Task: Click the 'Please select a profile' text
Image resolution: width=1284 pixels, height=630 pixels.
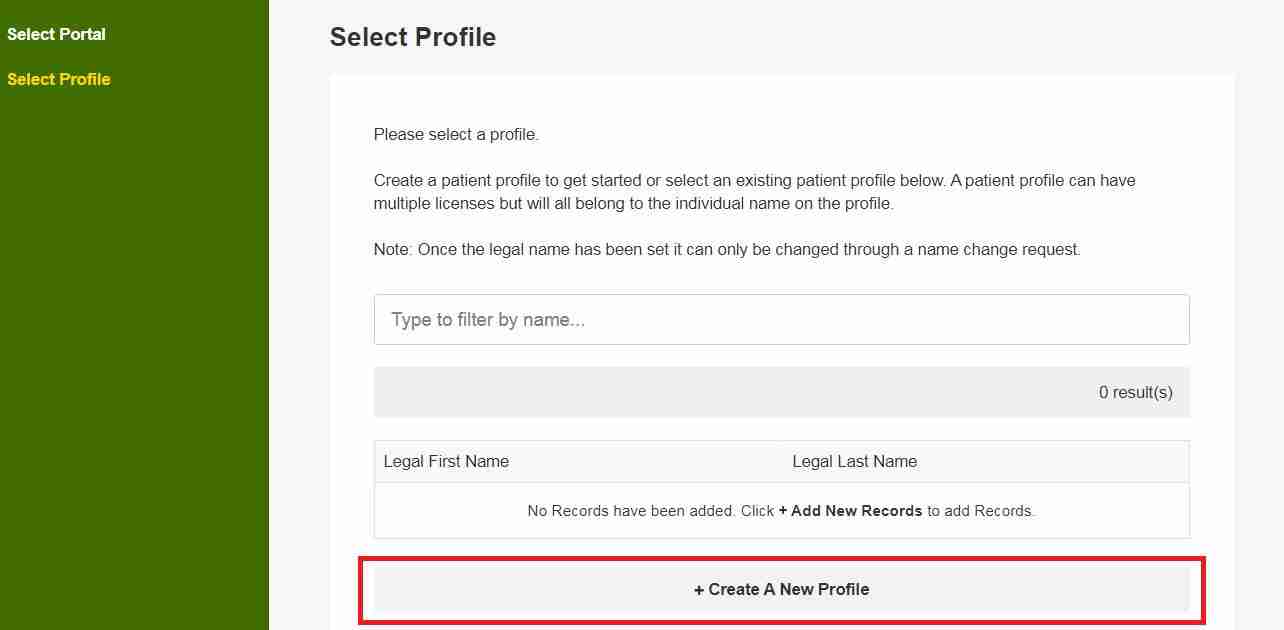Action: click(456, 134)
